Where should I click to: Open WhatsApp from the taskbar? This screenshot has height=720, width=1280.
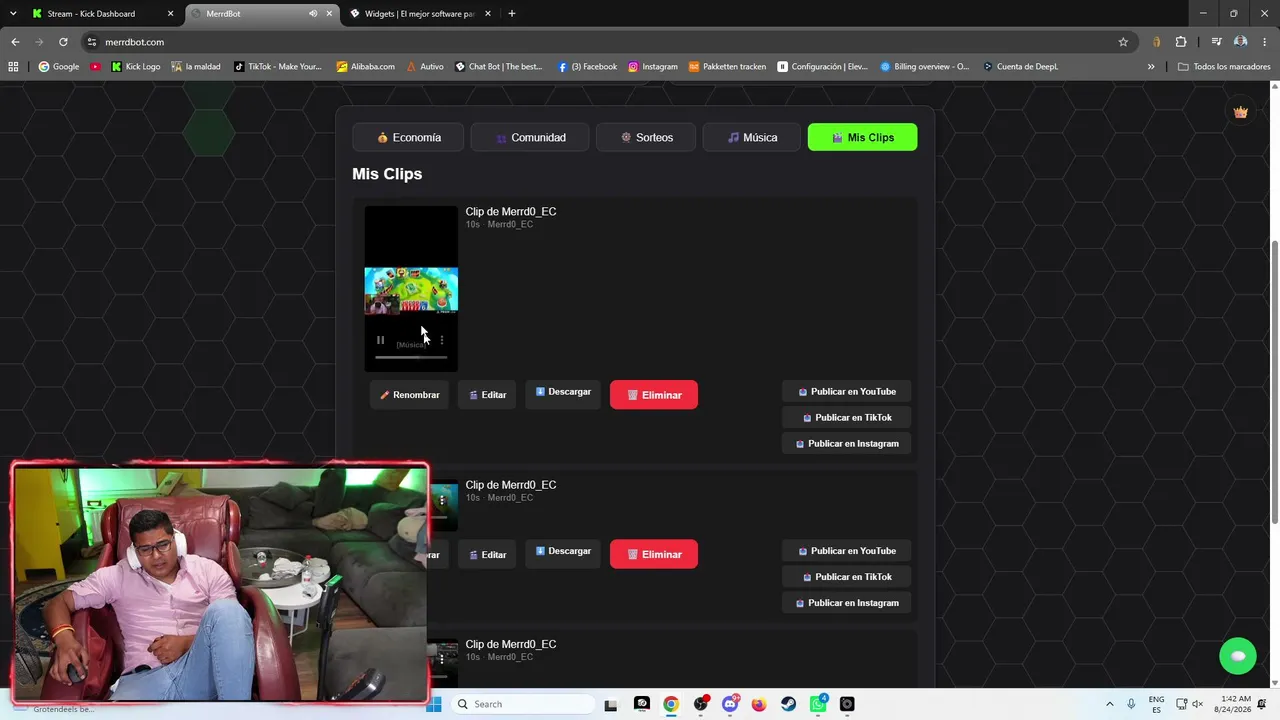[x=818, y=704]
